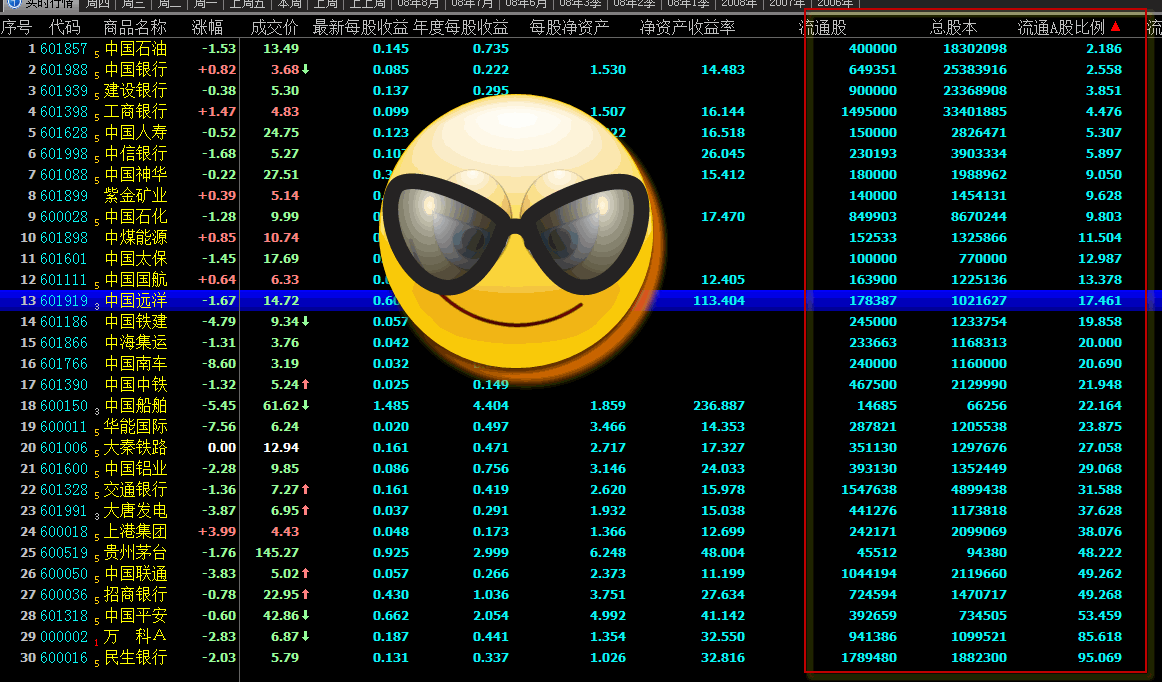The width and height of the screenshot is (1162, 682).
Task: Select the 万 科A stock row
Action: click(x=581, y=637)
